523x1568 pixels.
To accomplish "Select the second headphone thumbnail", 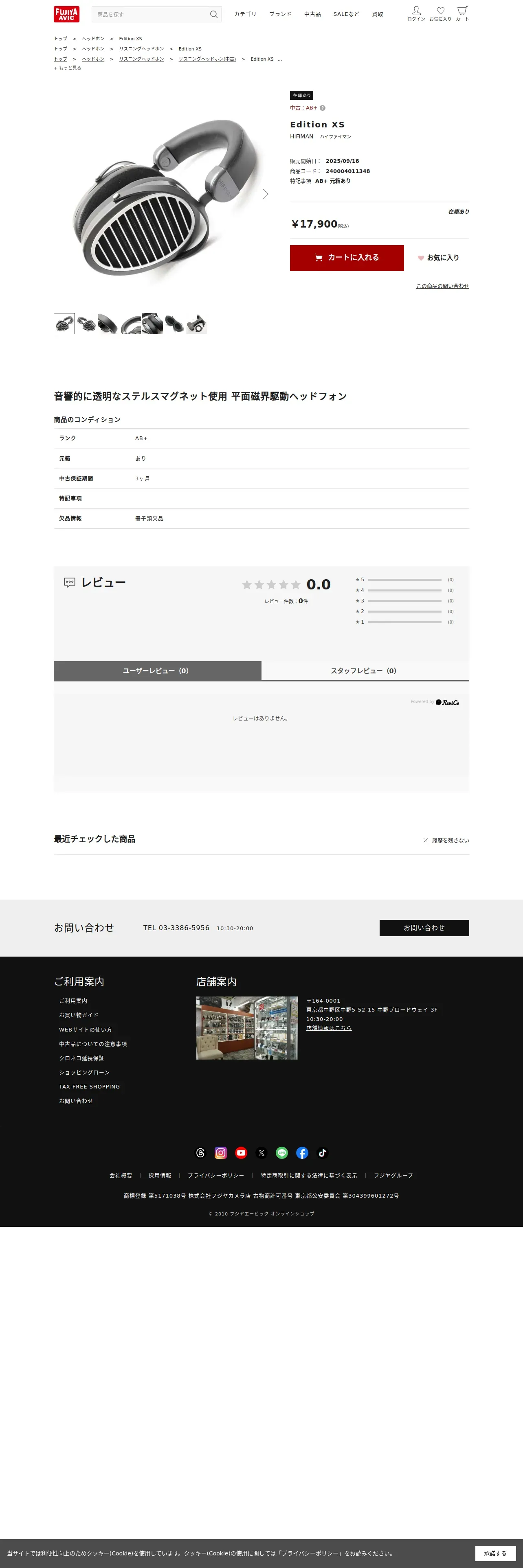I will point(86,324).
